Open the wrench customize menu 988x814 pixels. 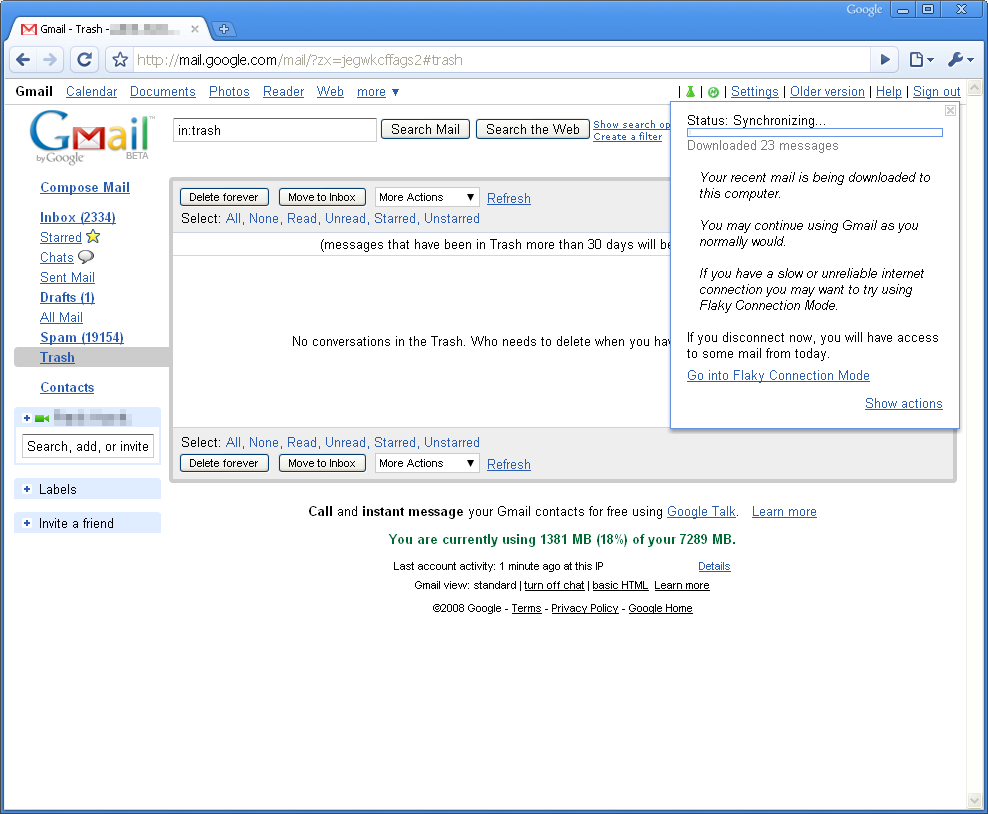[x=960, y=60]
